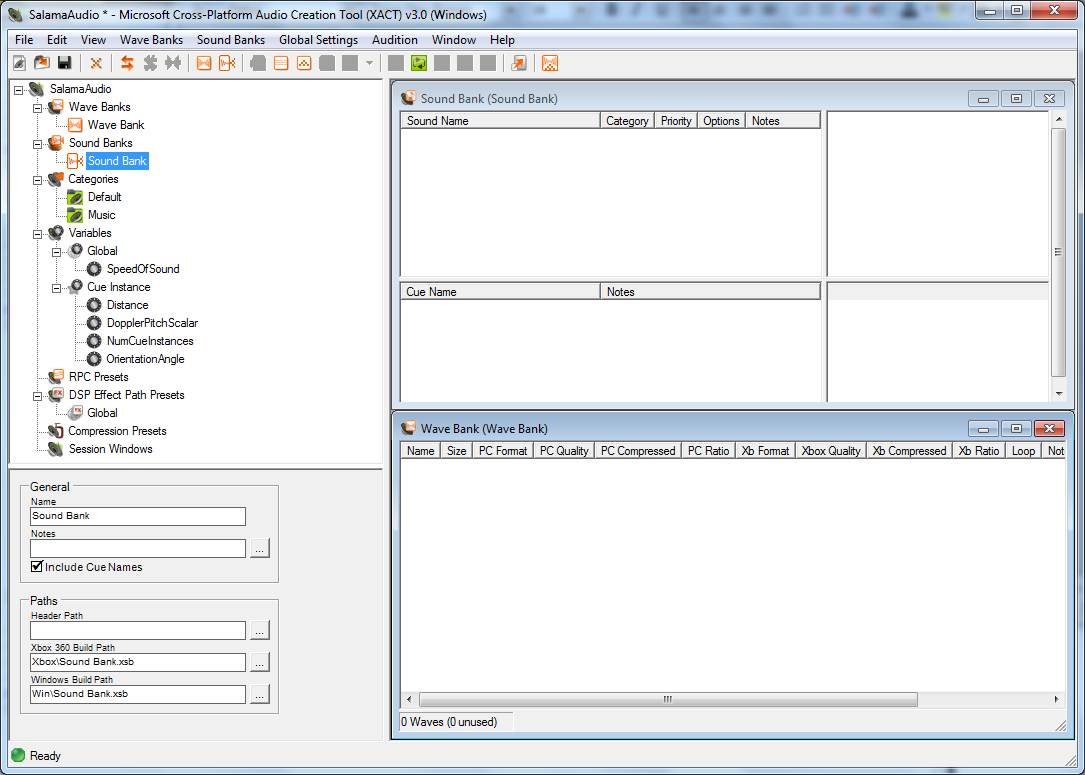
Task: Click the Name field containing Sound Bank
Action: pyautogui.click(x=138, y=516)
